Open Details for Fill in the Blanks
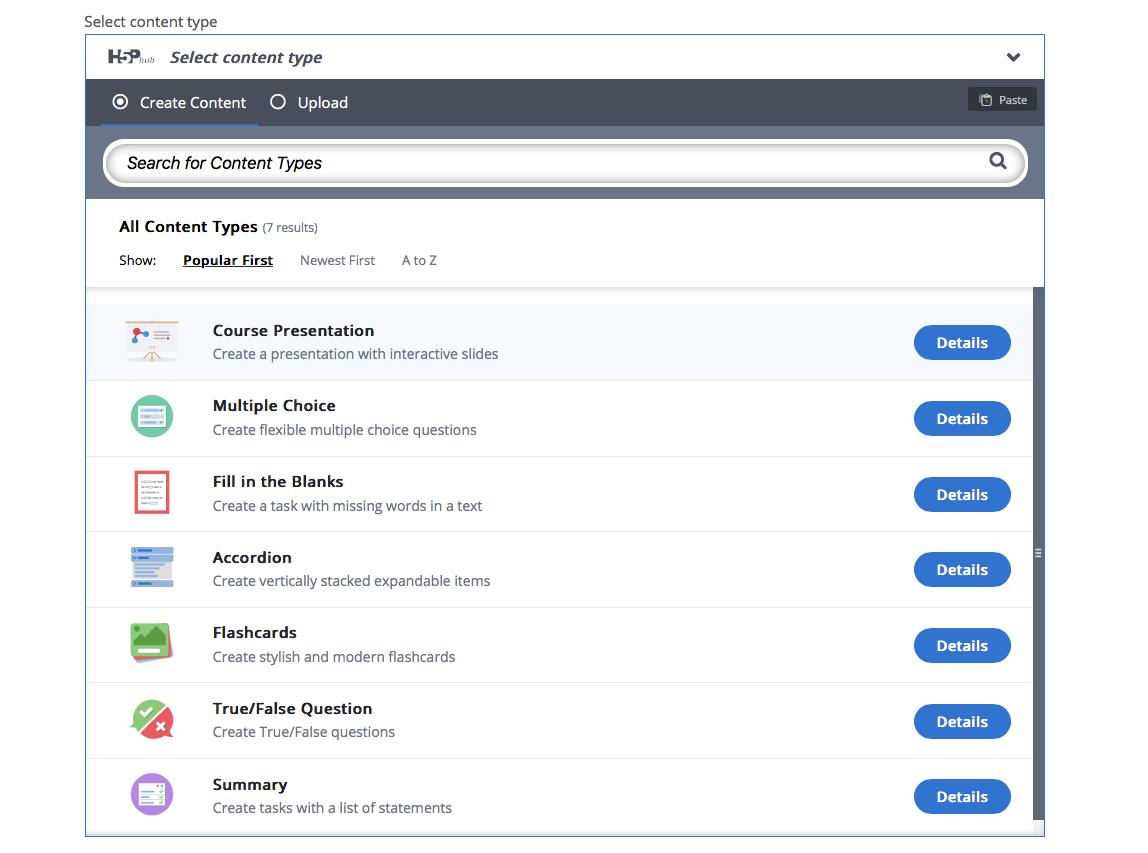Screen dimensions: 1148x853 coord(962,495)
